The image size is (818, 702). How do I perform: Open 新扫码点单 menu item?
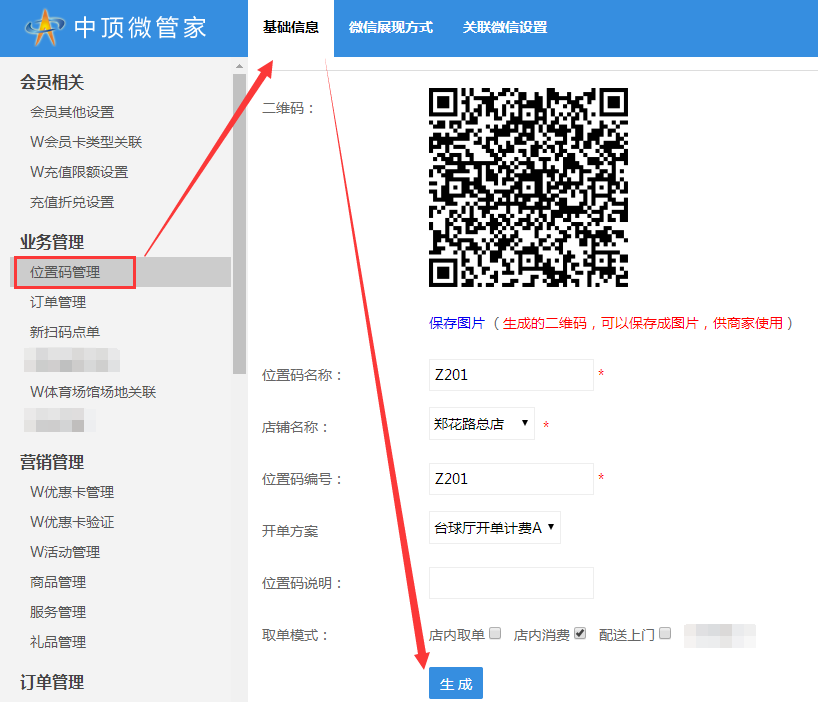point(65,332)
